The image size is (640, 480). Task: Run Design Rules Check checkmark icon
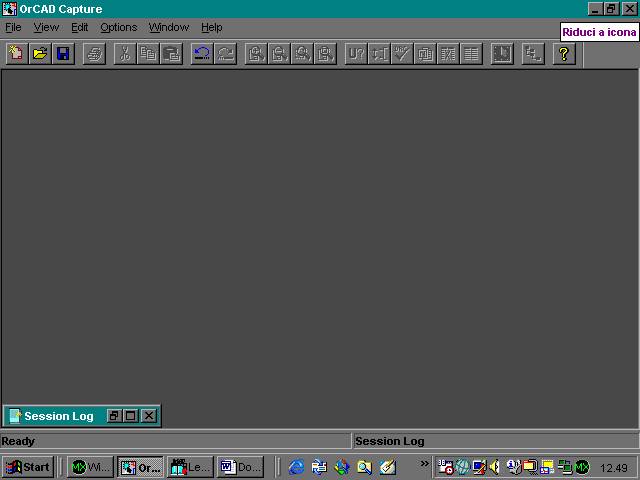[x=402, y=53]
